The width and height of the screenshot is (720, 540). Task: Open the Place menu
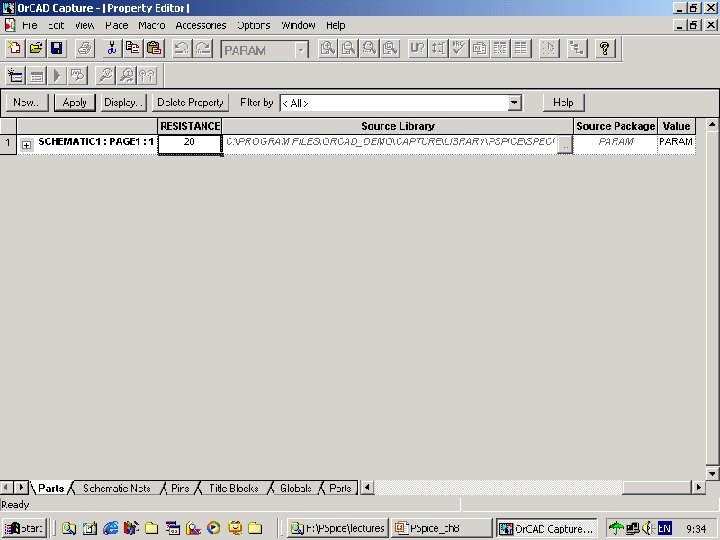(x=117, y=25)
